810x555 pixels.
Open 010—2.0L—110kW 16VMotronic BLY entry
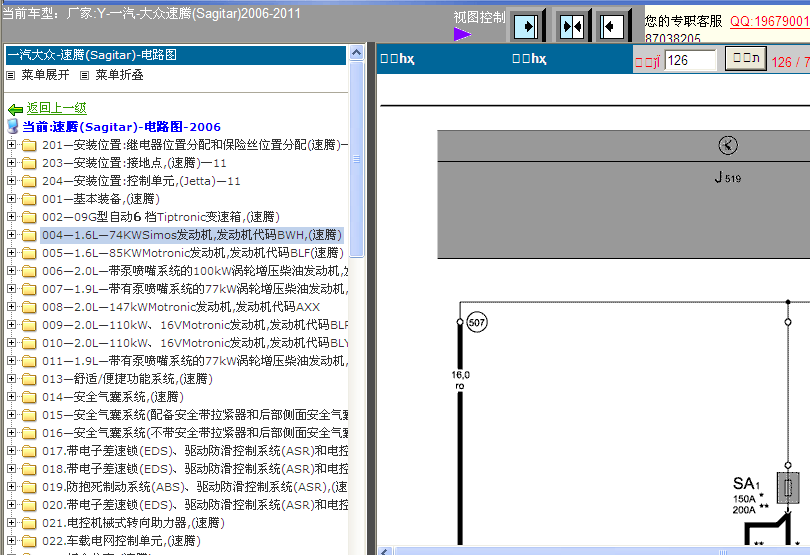pos(195,343)
